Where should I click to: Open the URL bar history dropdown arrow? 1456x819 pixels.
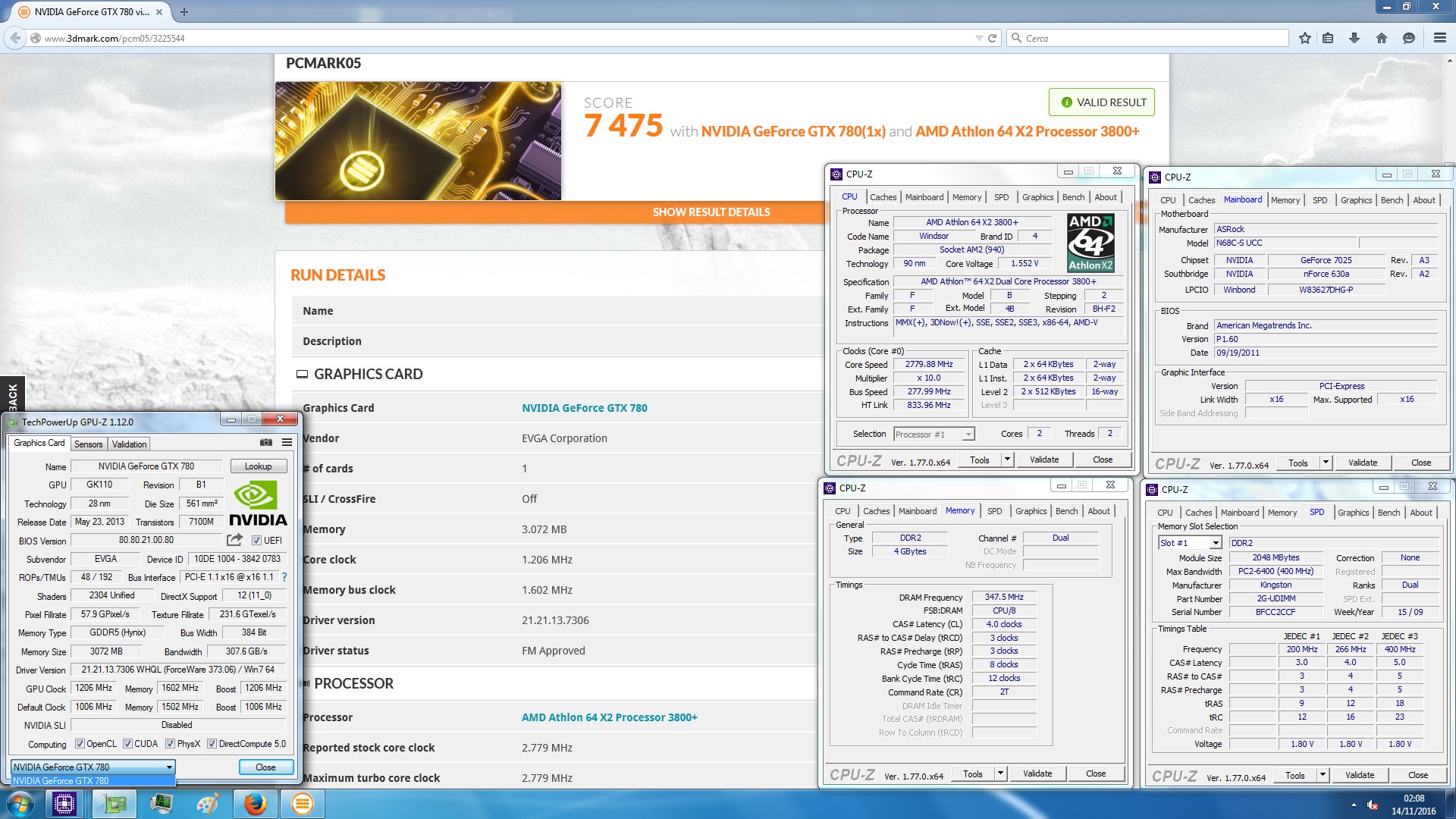[x=978, y=38]
